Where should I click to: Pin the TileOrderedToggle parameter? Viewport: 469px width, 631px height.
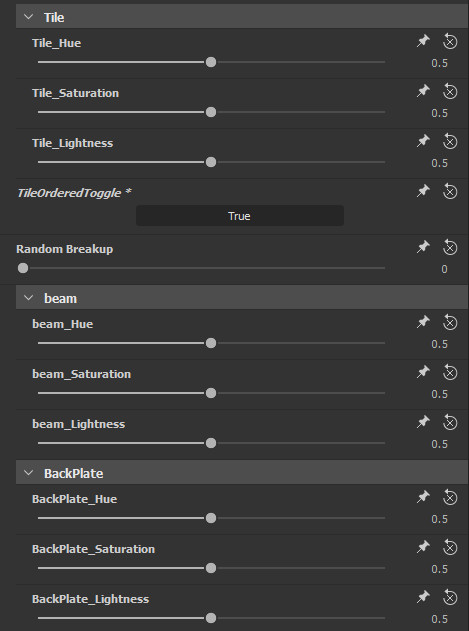click(x=423, y=191)
